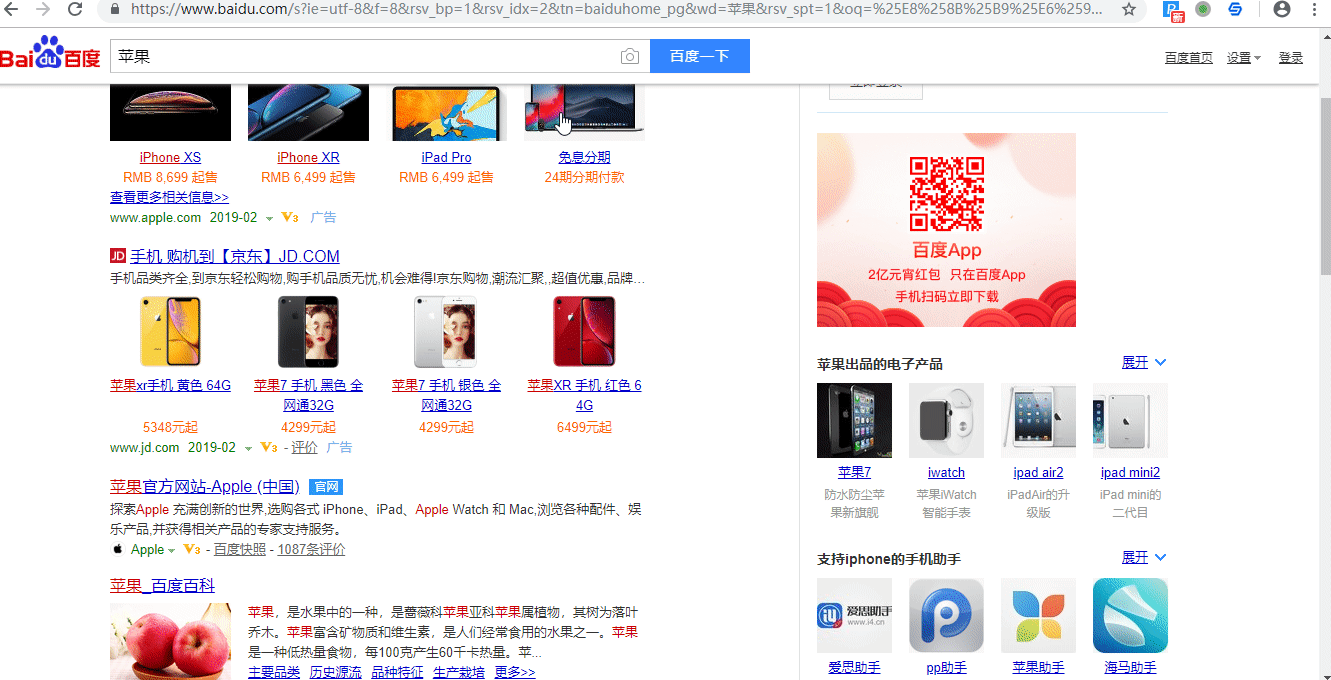Expand 支持iphone的手机助手 with 展开

coord(1144,557)
